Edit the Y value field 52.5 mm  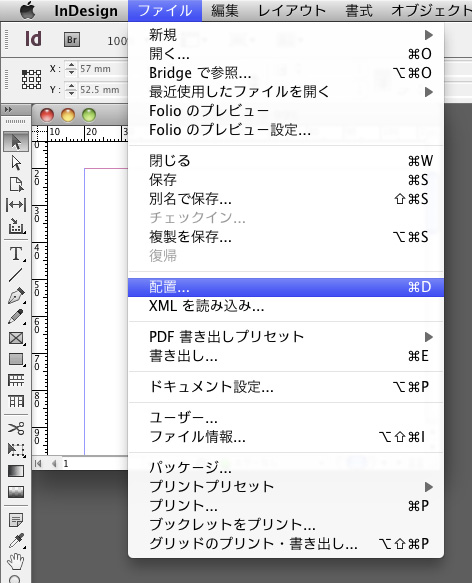[103, 90]
